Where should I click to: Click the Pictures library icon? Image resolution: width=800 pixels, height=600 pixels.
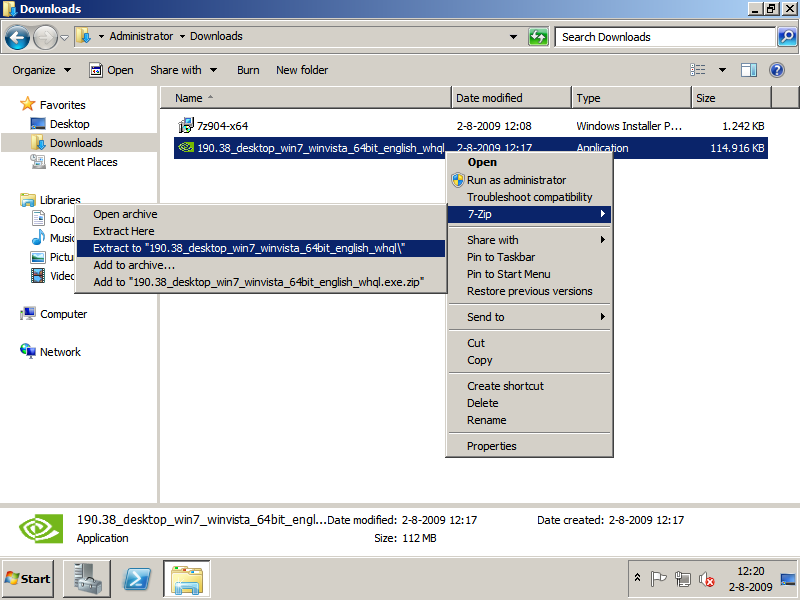38,257
